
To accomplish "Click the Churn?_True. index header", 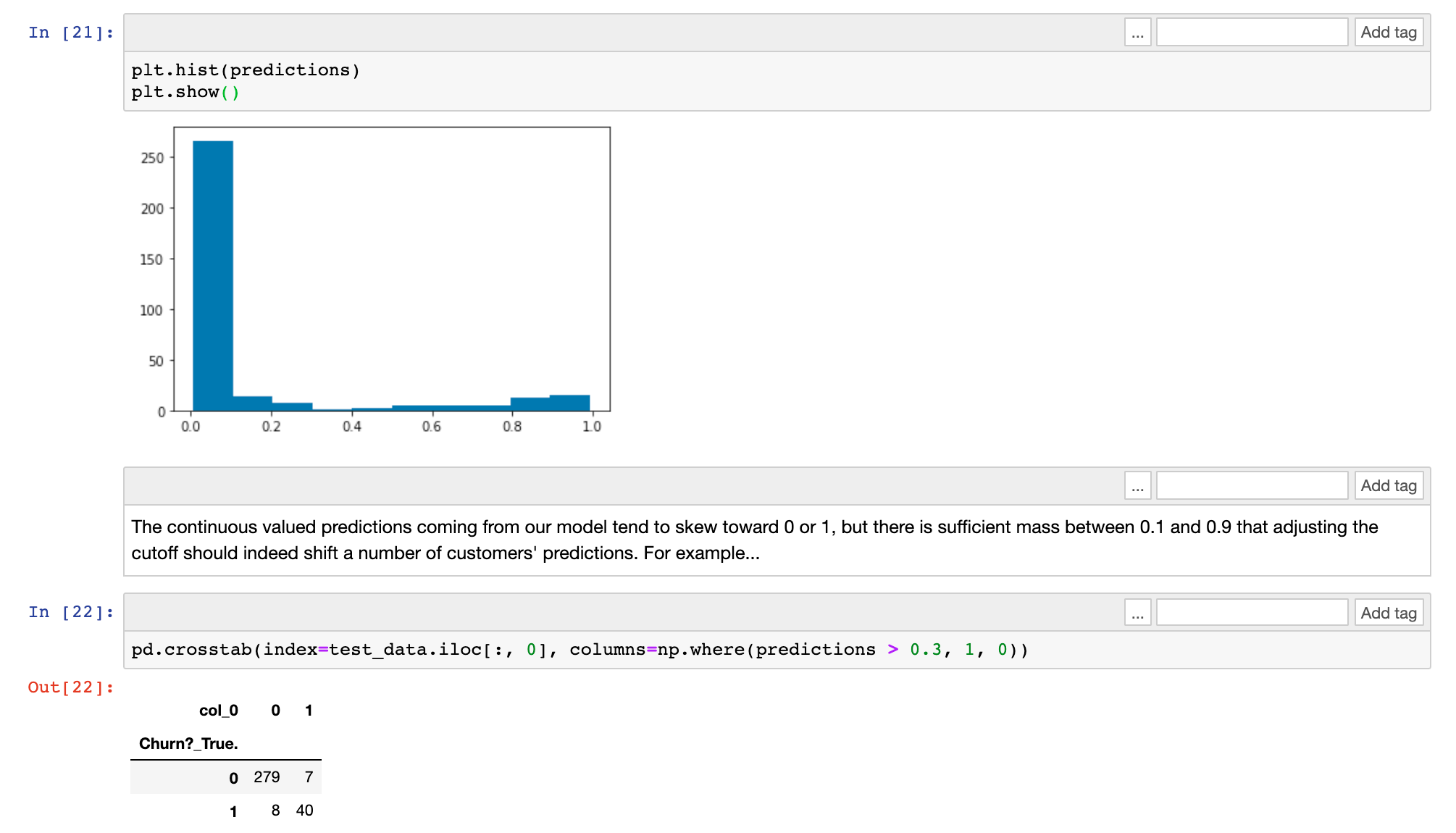I will [188, 744].
